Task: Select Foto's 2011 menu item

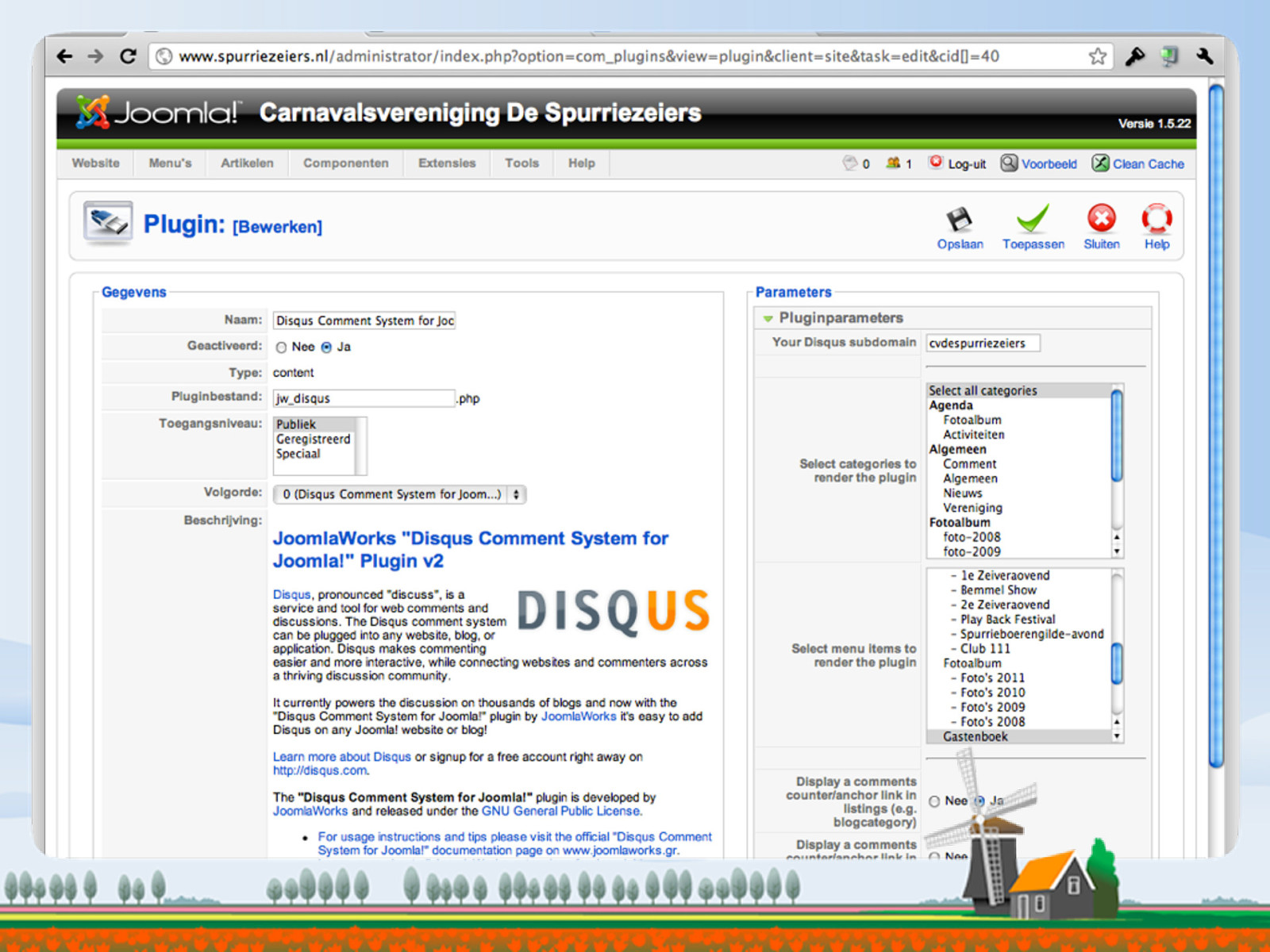Action: 992,678
